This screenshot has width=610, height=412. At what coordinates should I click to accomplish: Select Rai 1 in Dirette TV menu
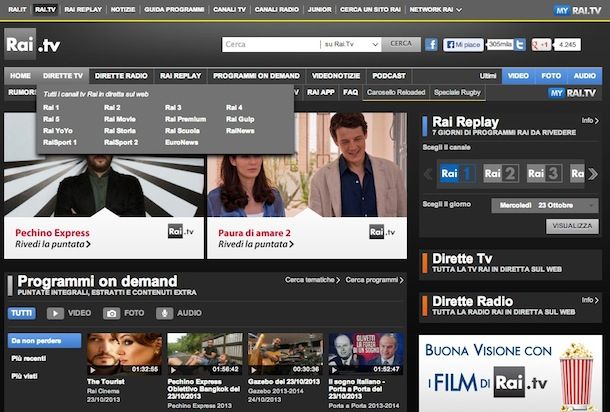(51, 108)
